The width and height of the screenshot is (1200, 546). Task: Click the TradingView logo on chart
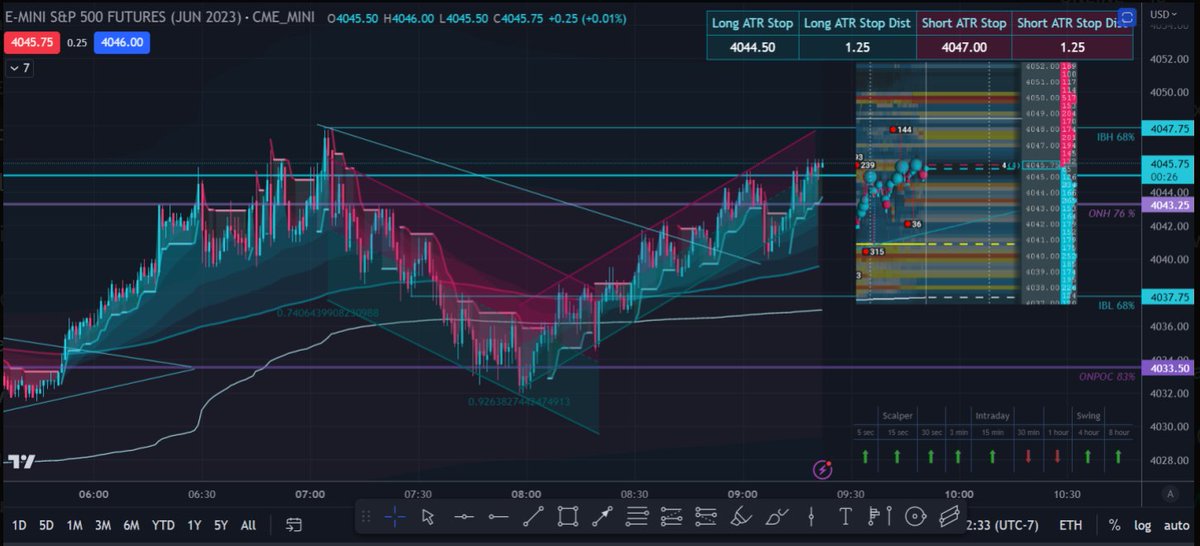pyautogui.click(x=22, y=461)
